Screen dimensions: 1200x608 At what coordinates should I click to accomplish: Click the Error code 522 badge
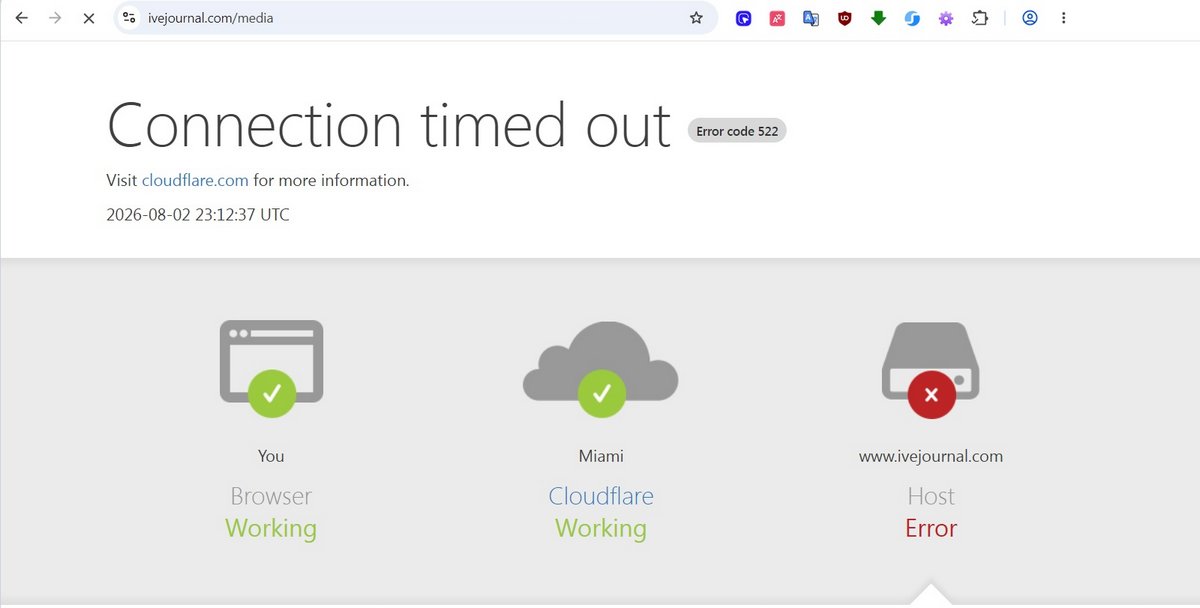737,131
